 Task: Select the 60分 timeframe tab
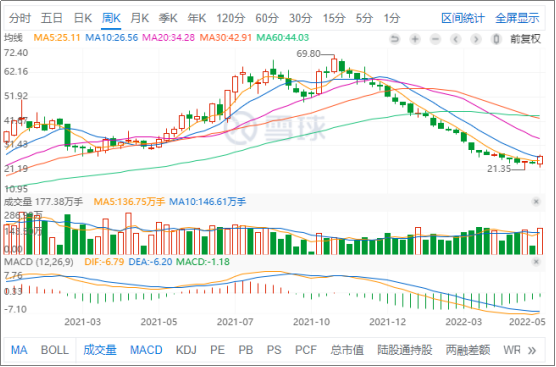click(267, 18)
